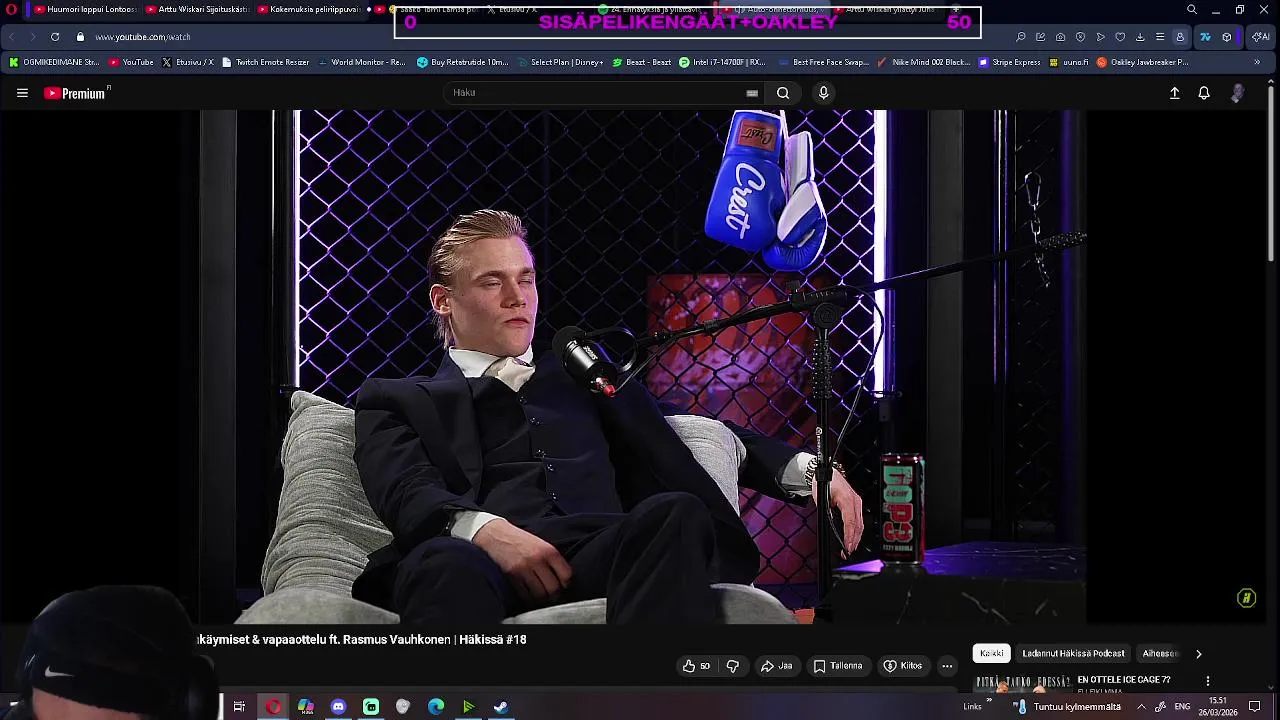The height and width of the screenshot is (720, 1280).
Task: Show next filter chips with arrow
Action: [x=1198, y=654]
